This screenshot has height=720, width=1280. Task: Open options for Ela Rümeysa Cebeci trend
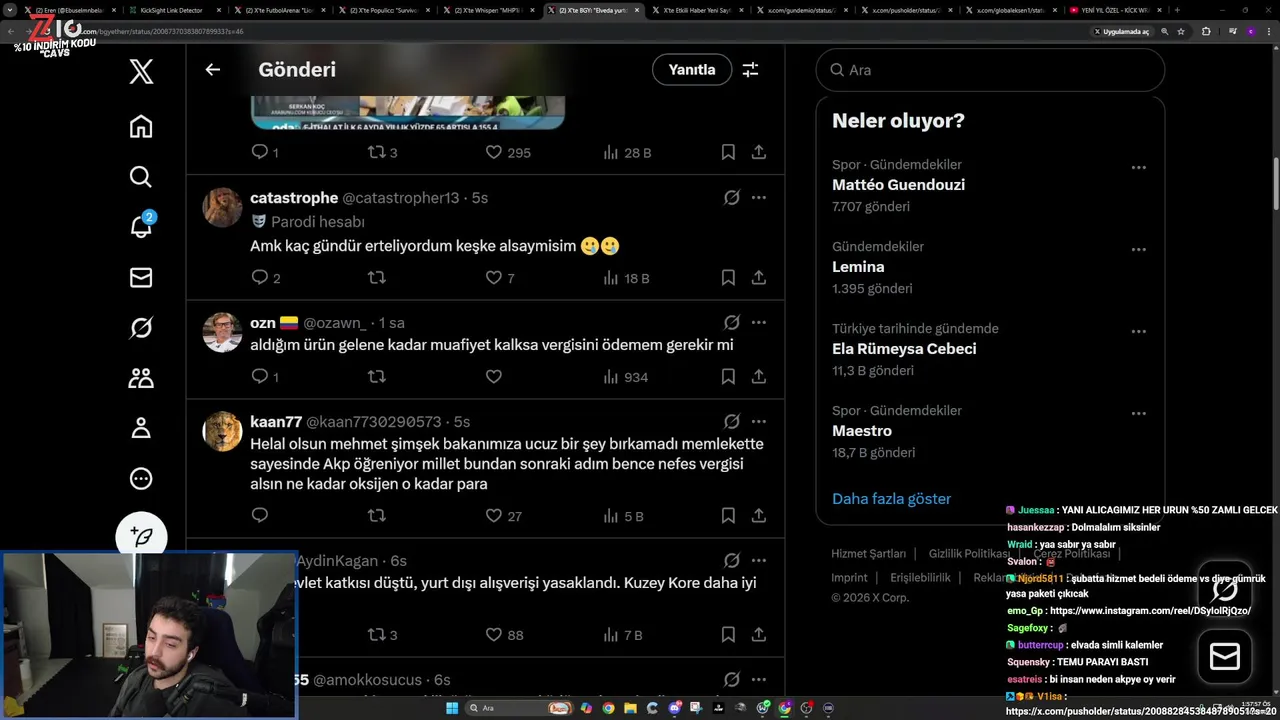click(x=1138, y=331)
